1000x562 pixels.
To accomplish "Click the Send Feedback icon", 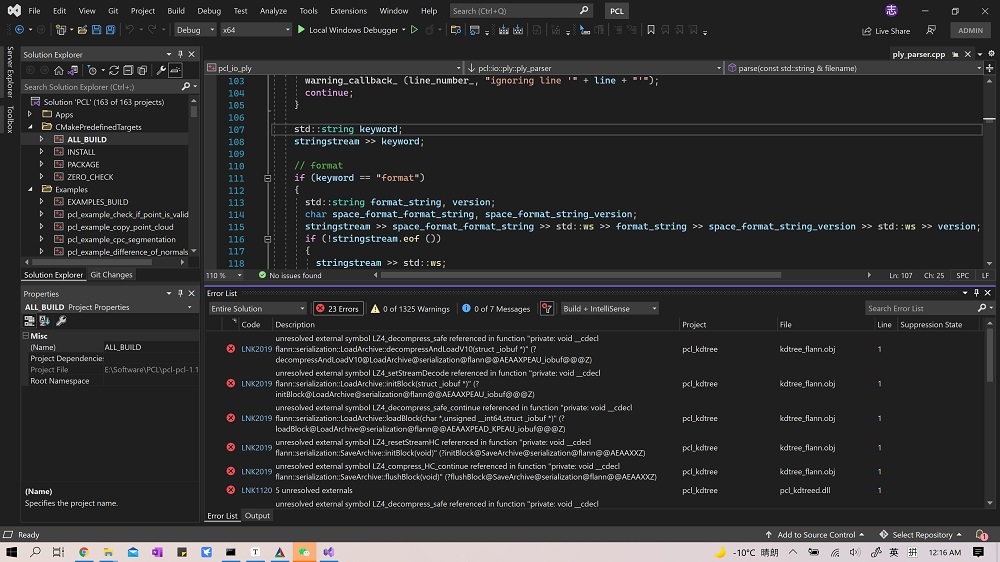I will [931, 30].
